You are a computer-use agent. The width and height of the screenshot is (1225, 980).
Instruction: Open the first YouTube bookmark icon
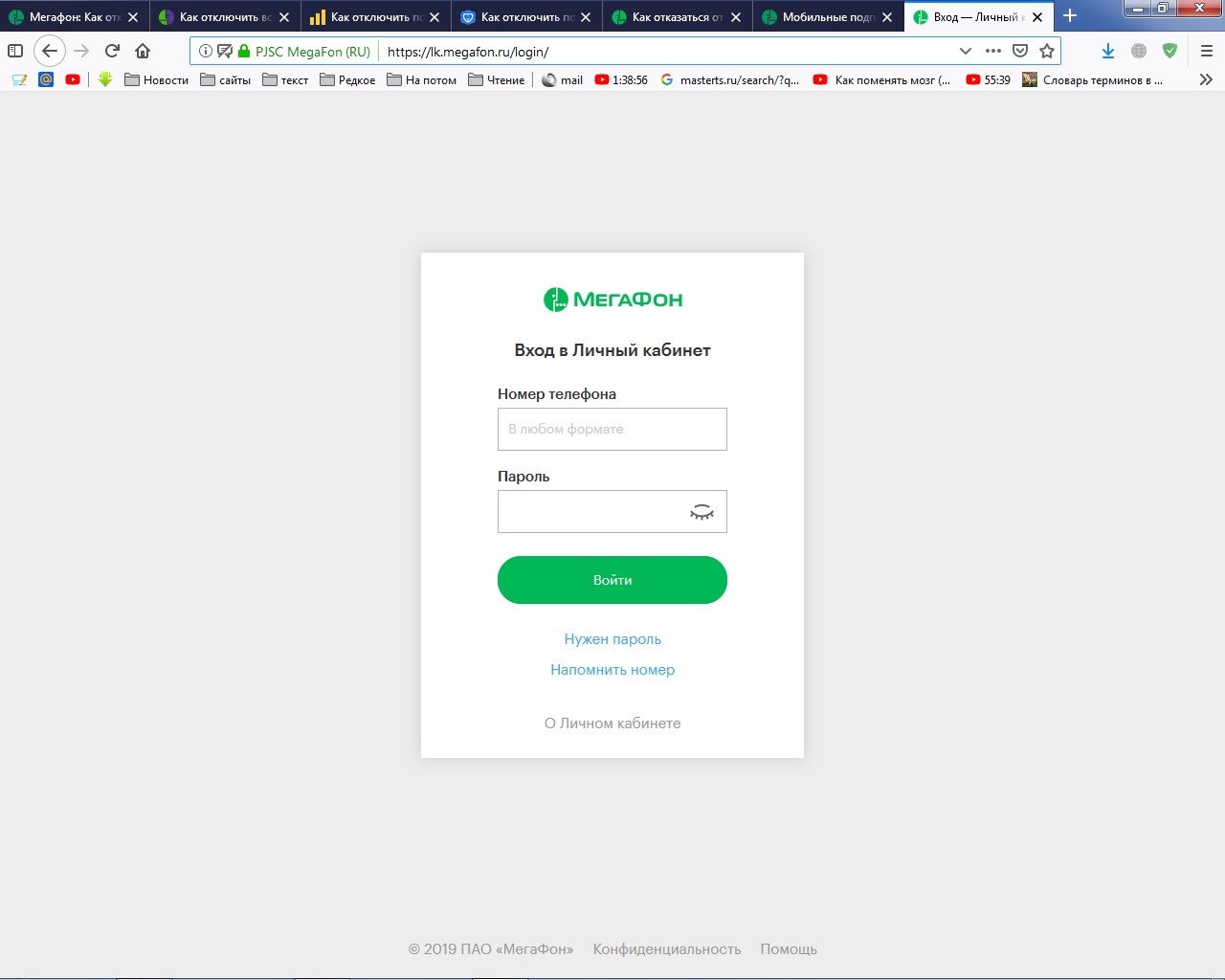pos(73,80)
